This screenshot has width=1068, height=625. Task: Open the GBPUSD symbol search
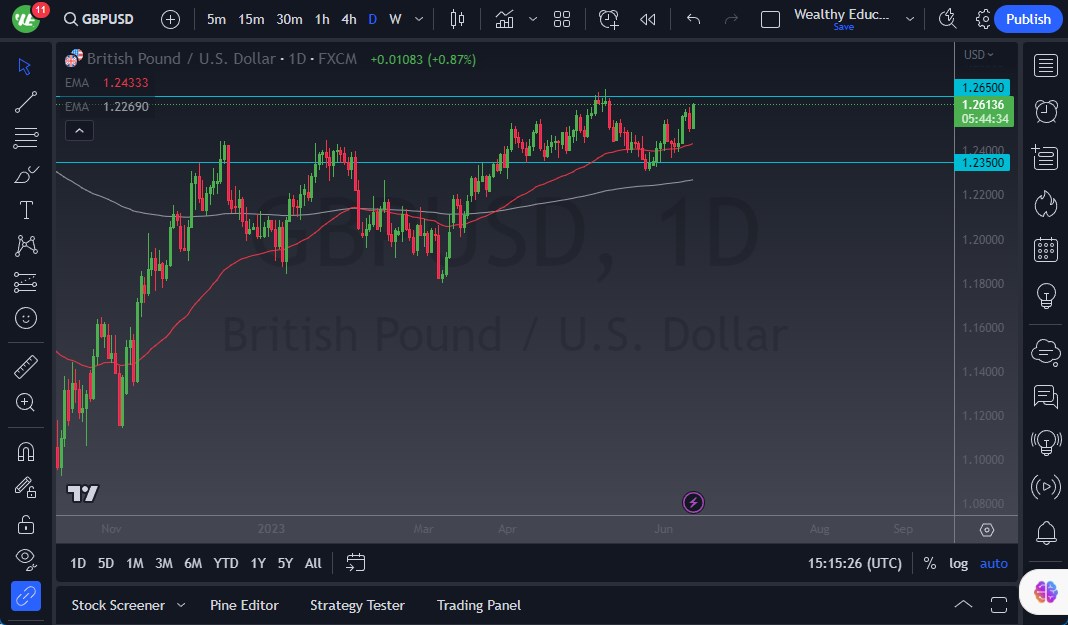click(x=99, y=19)
